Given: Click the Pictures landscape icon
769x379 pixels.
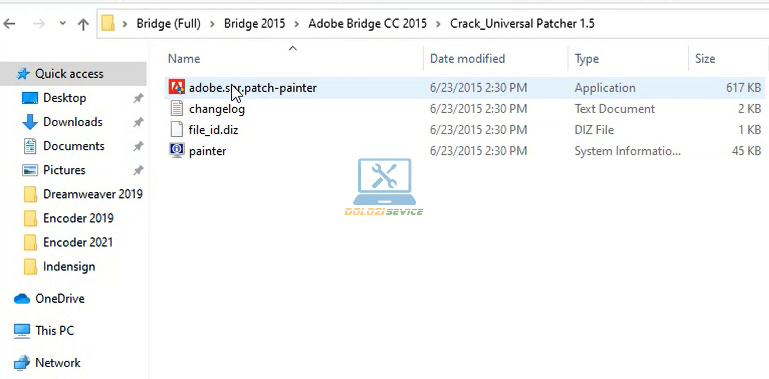Looking at the screenshot, I should pyautogui.click(x=30, y=170).
